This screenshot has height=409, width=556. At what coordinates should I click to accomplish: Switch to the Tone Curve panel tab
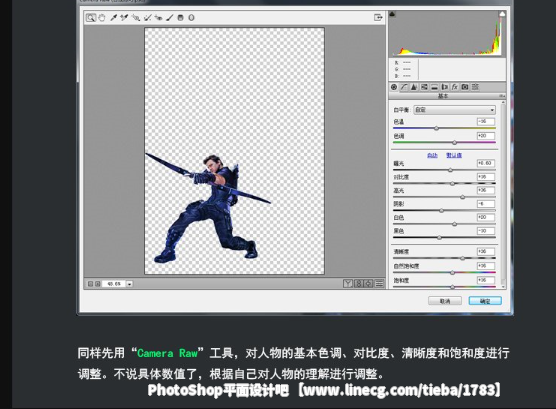tap(404, 87)
